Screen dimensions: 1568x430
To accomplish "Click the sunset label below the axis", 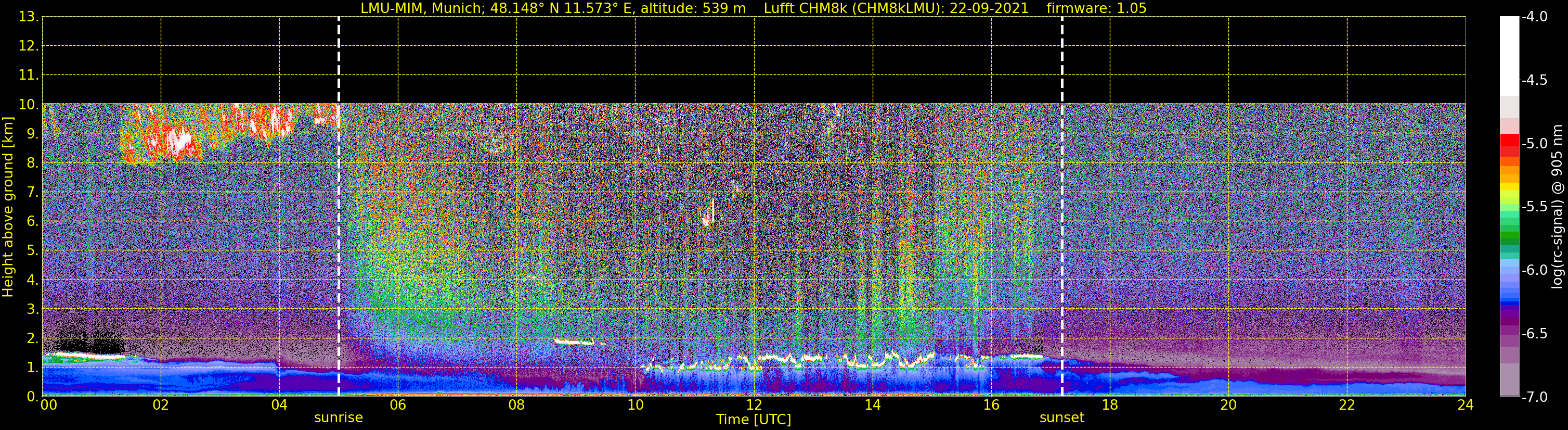I will point(1061,418).
